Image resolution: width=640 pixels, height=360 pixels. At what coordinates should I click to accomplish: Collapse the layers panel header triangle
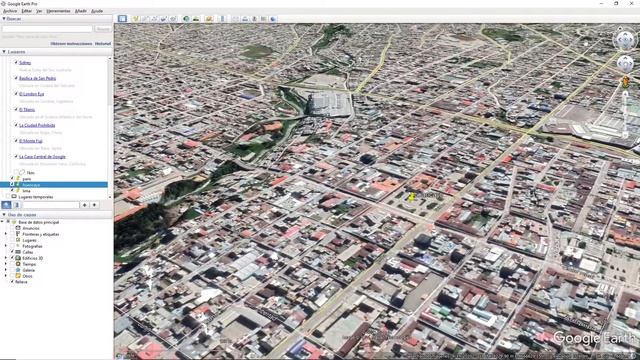[x=4, y=215]
